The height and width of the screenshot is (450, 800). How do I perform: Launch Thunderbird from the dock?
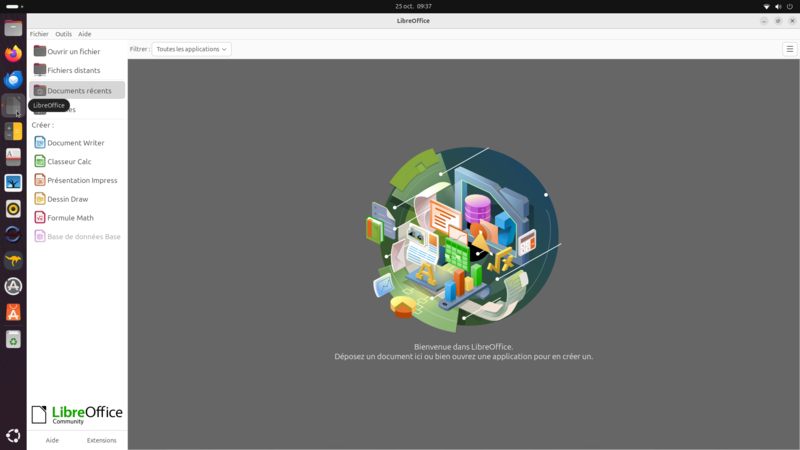pyautogui.click(x=13, y=80)
